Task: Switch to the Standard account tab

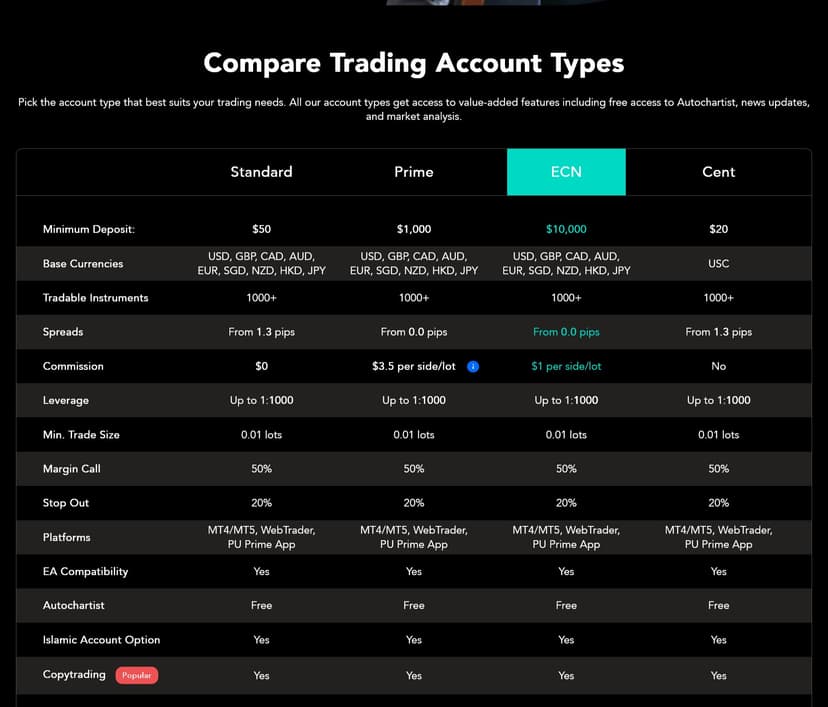Action: pos(261,171)
